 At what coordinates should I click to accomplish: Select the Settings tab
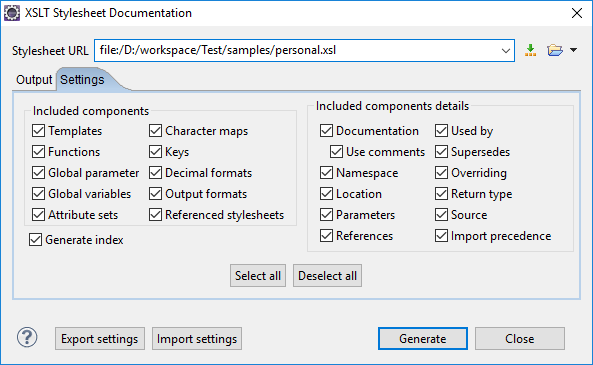tap(82, 80)
